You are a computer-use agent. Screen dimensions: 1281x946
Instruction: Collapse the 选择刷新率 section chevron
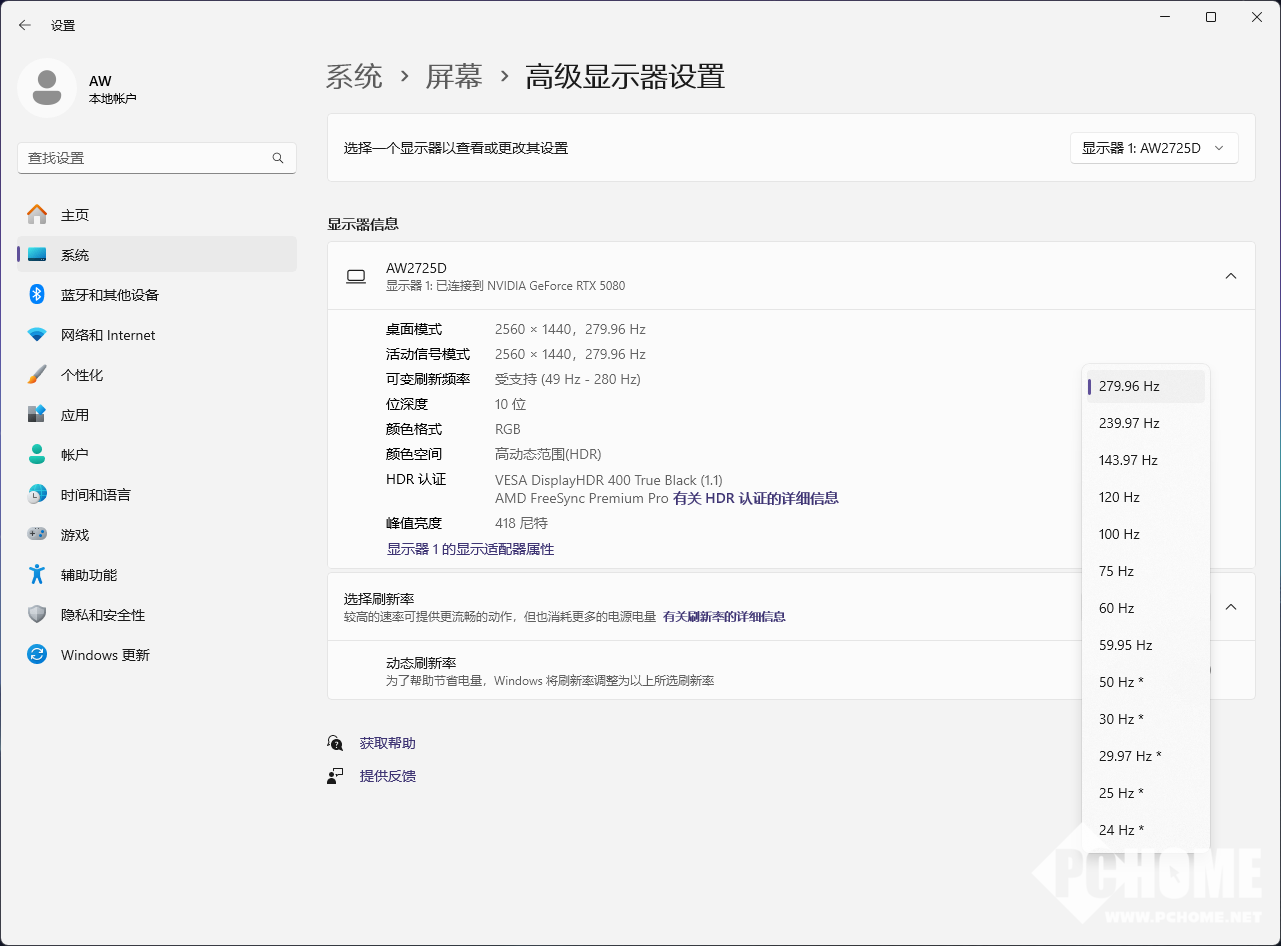(1231, 607)
